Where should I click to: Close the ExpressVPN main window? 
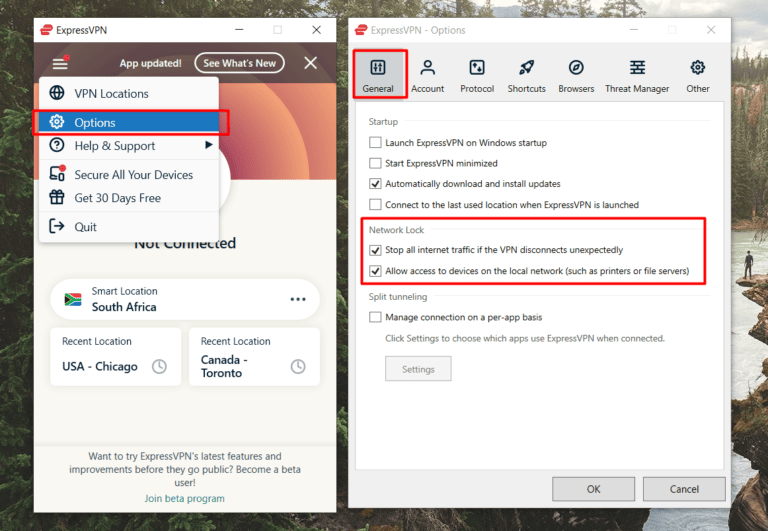coord(316,30)
